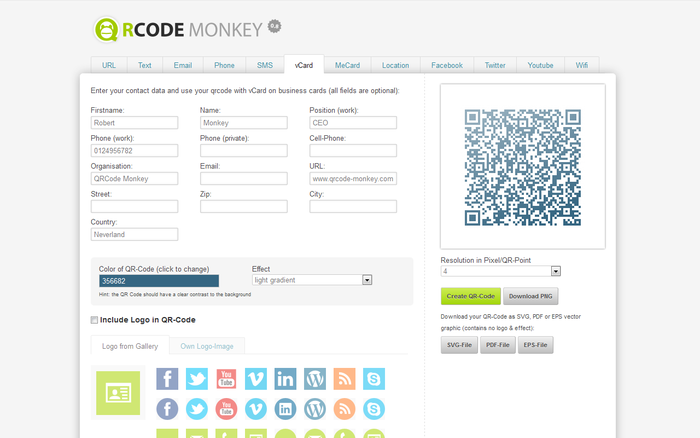Expand the Resolution in Pixel/QR-Point dropdown
Screen dimensions: 700x438
pos(500,271)
